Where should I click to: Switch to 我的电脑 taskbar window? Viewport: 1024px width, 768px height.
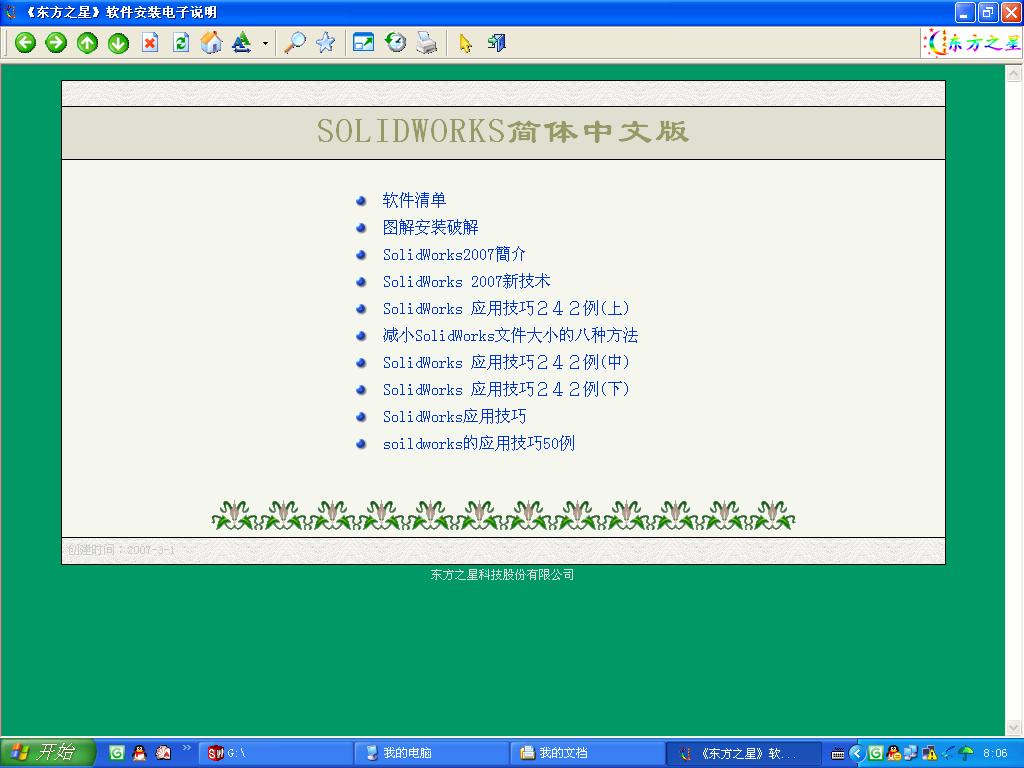tap(431, 753)
